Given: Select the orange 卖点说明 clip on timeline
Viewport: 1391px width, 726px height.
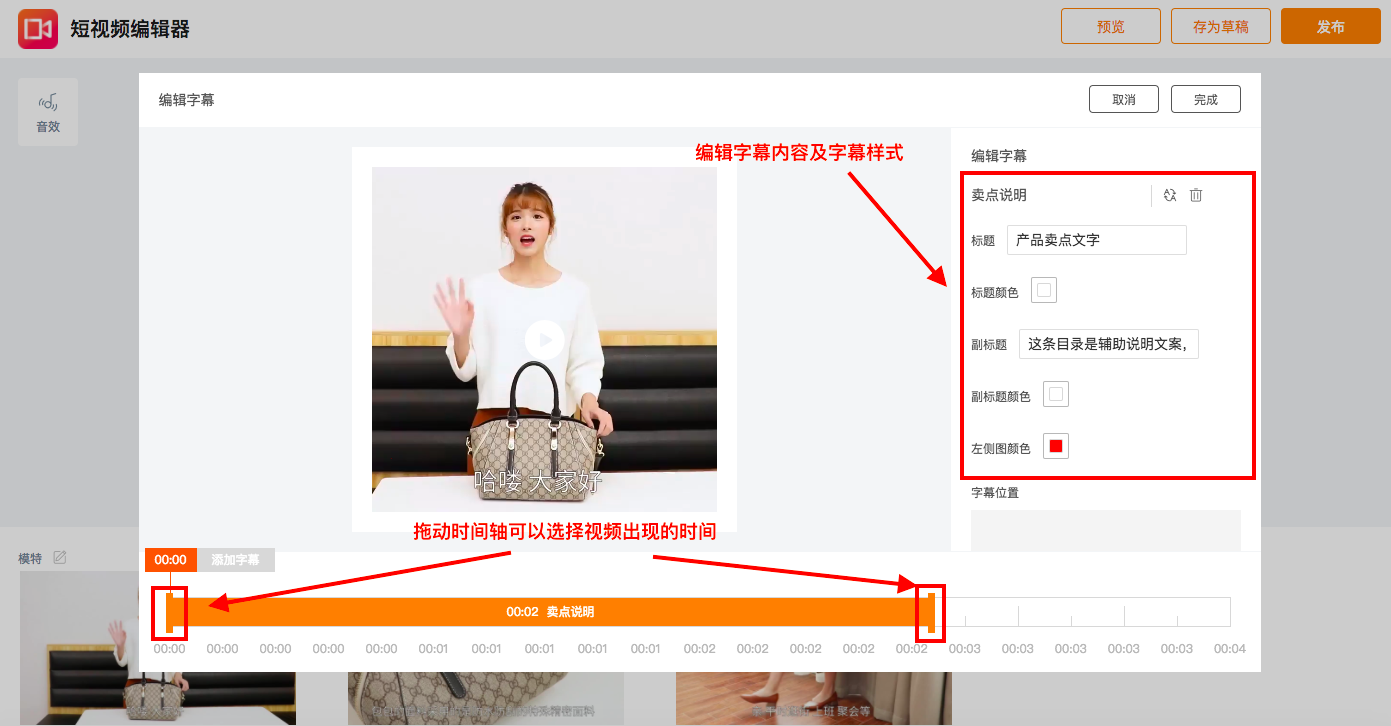Looking at the screenshot, I should [550, 612].
